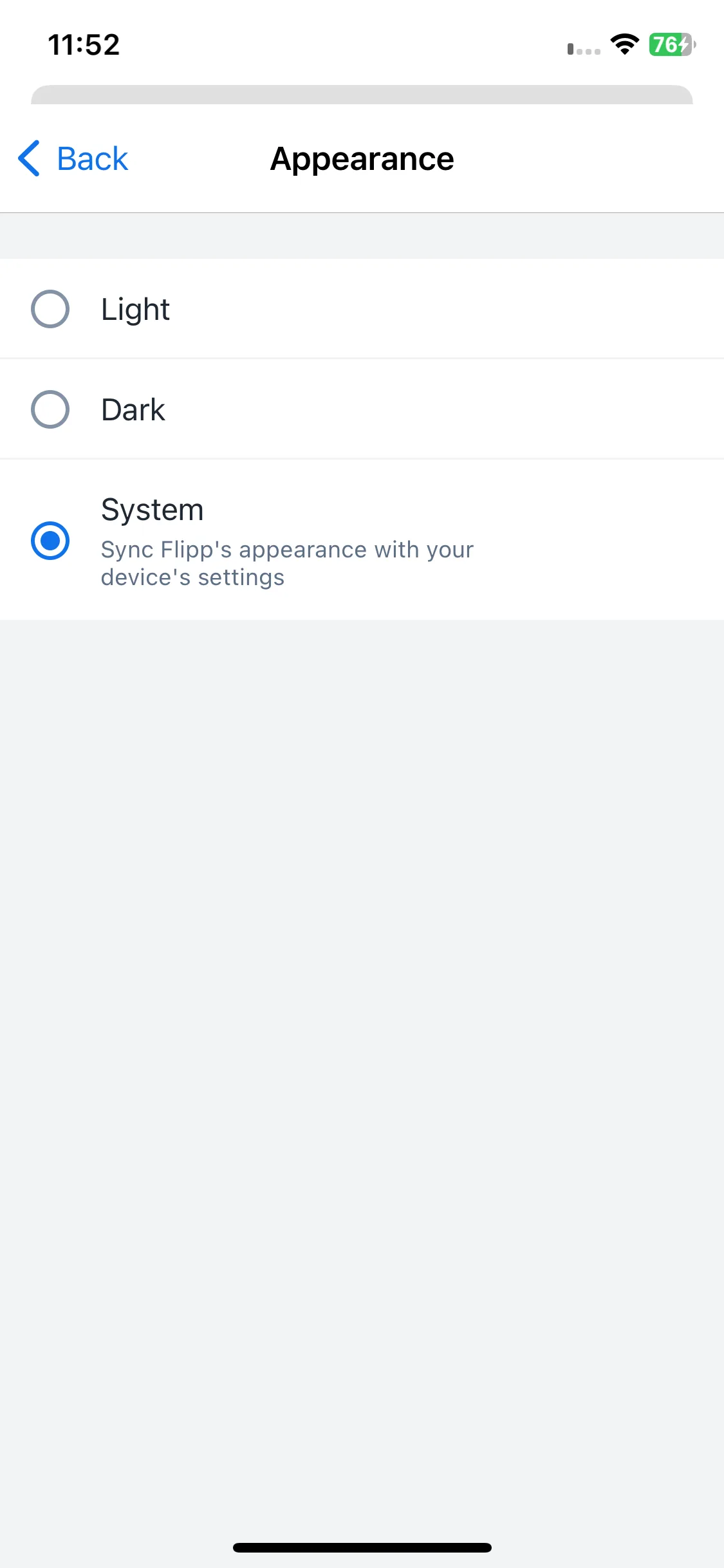Tap the home indicator bar at bottom
The height and width of the screenshot is (1568, 724).
362,1547
